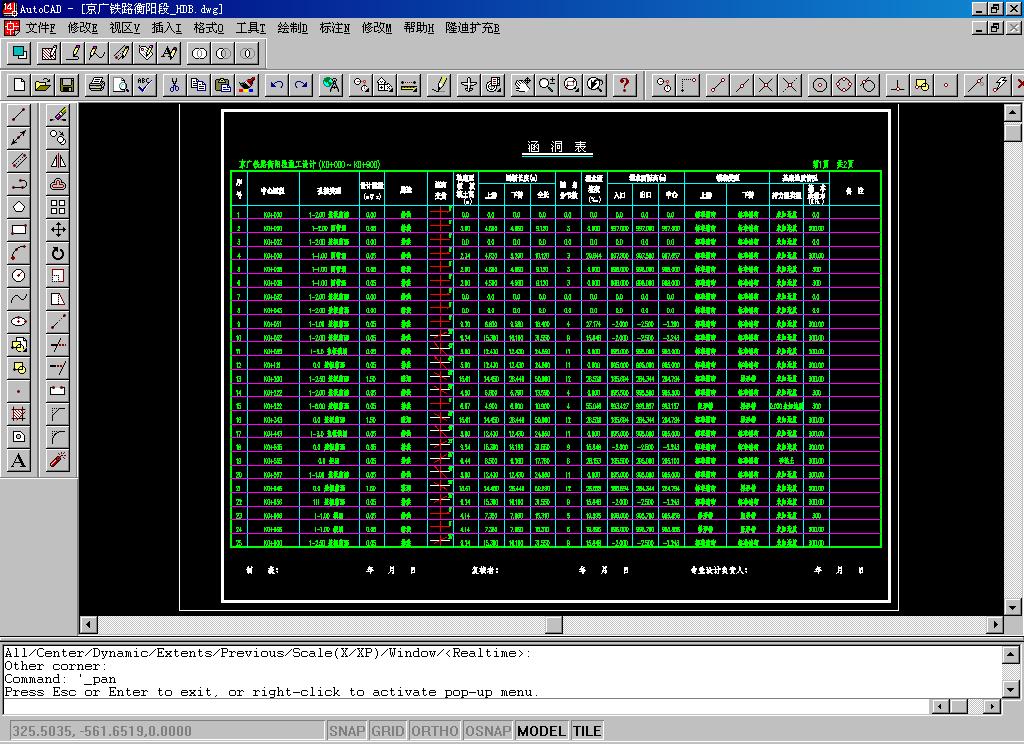Click command window scrollbar up arrow
Viewport: 1024px width, 744px height.
[x=1010, y=654]
